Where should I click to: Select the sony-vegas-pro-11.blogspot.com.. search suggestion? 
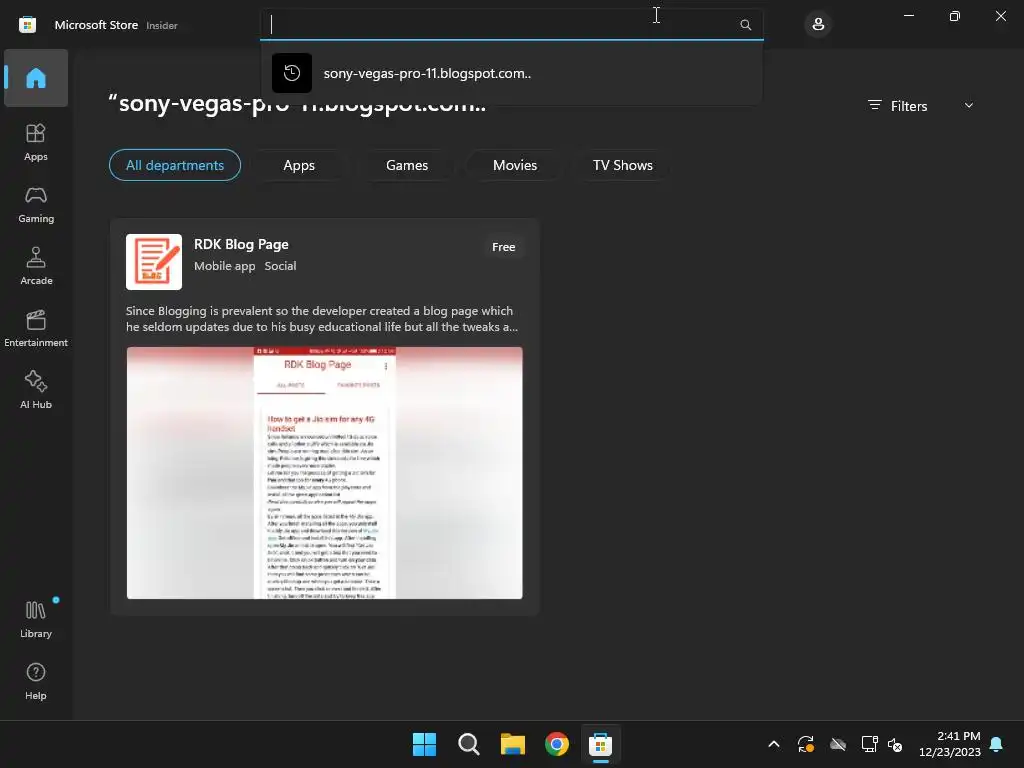tap(511, 73)
